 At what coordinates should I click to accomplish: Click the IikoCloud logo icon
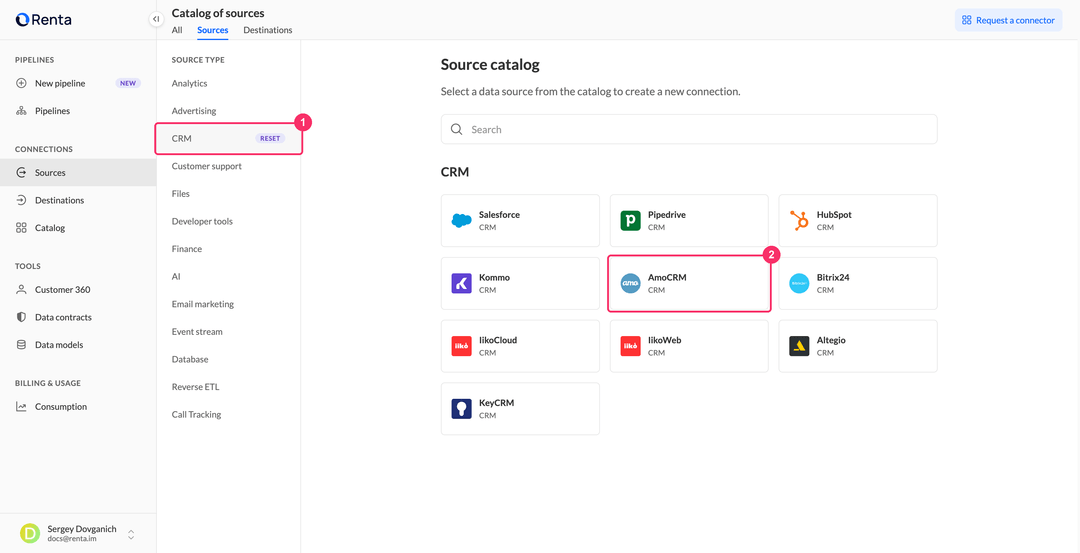tap(461, 346)
